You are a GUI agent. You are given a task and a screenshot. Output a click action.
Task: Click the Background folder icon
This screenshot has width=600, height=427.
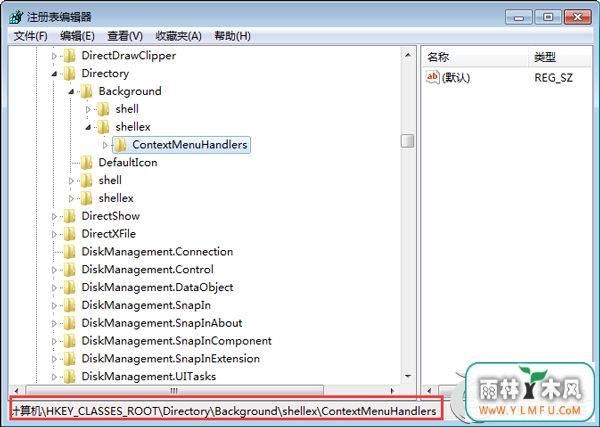tap(86, 91)
